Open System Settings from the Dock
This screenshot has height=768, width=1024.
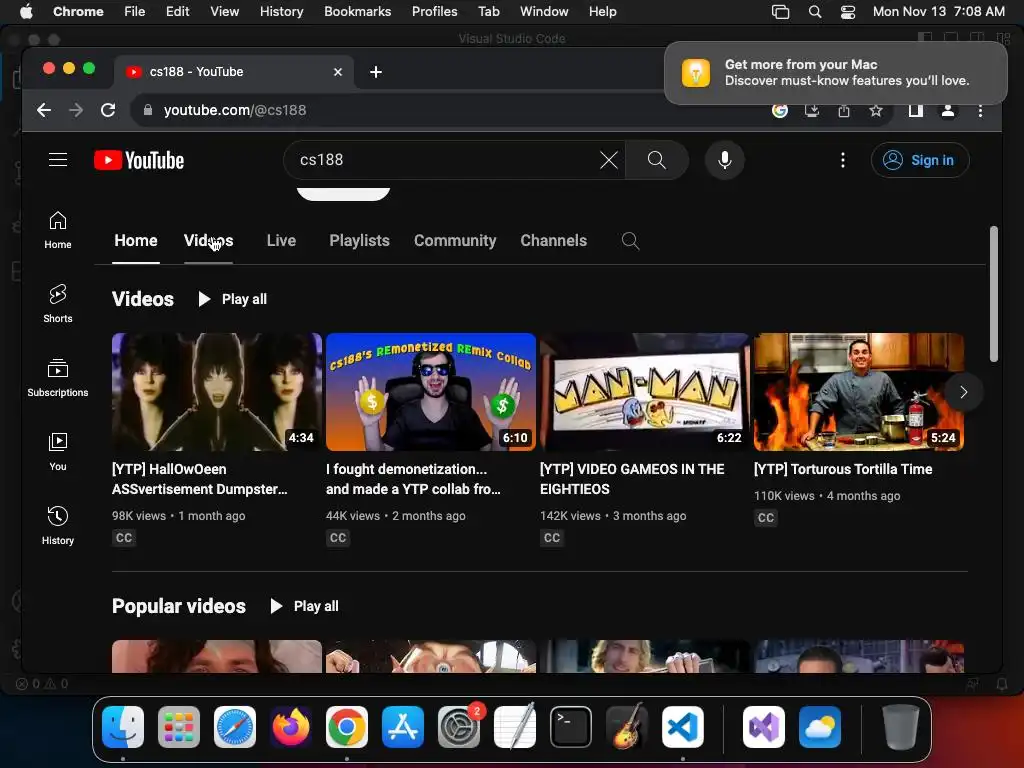coord(458,727)
